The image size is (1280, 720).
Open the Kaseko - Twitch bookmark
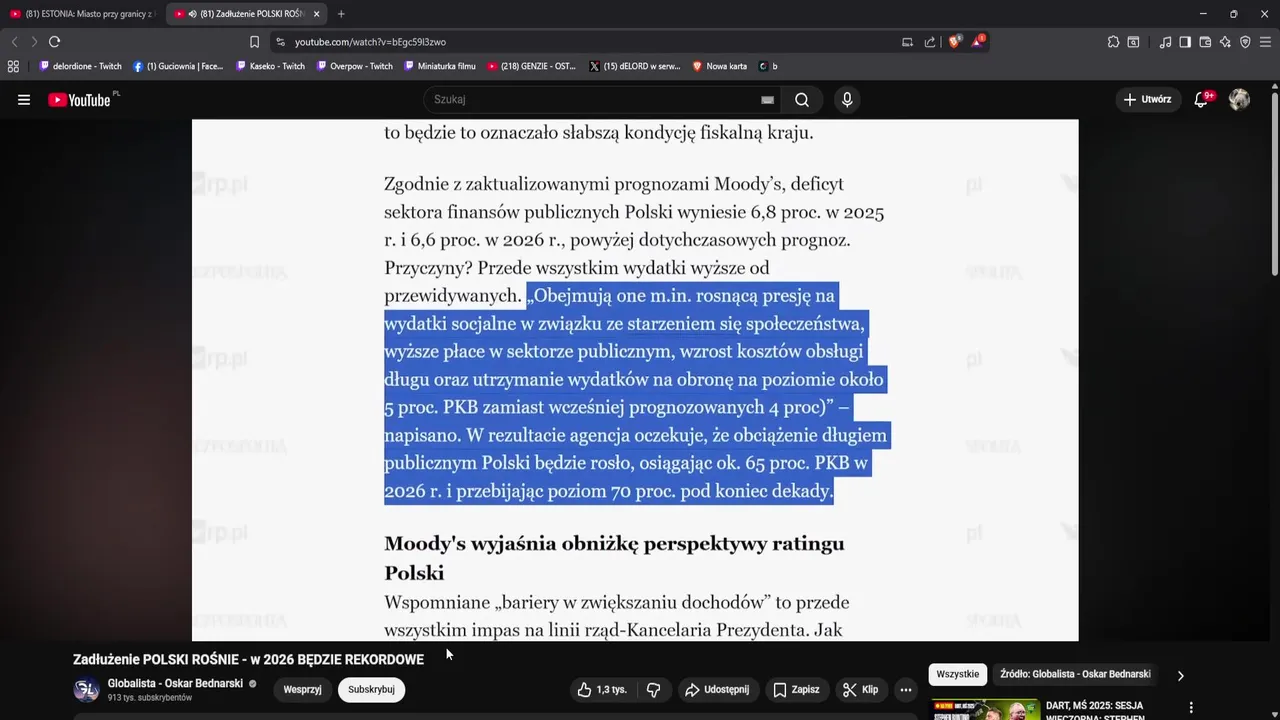(270, 66)
